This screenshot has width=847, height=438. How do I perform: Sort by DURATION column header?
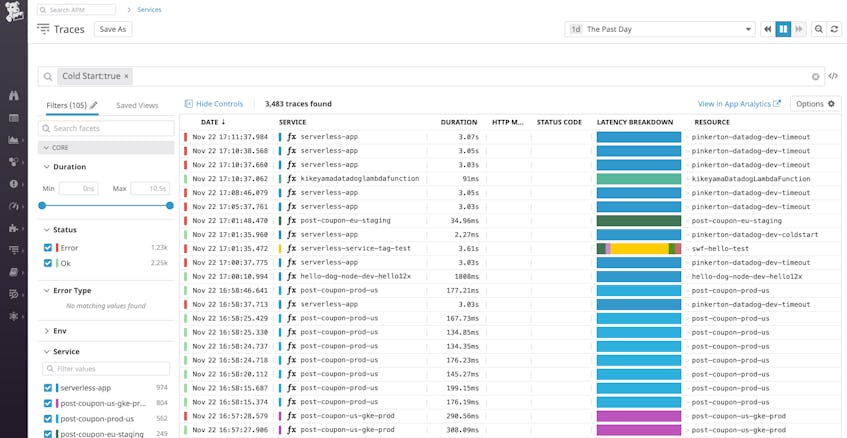point(459,122)
